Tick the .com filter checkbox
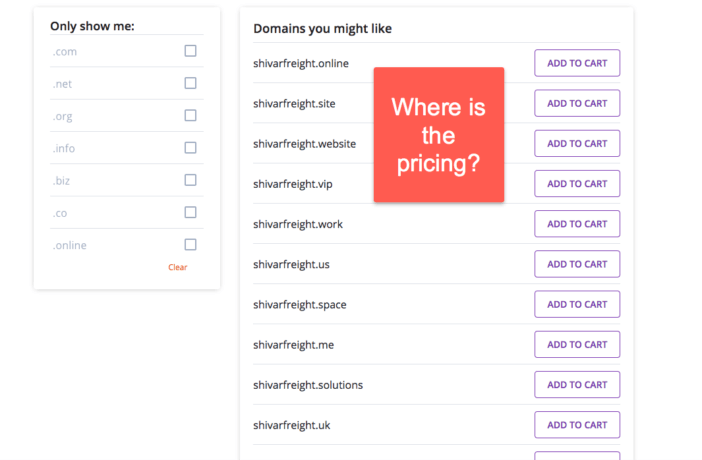The width and height of the screenshot is (702, 460). 190,51
